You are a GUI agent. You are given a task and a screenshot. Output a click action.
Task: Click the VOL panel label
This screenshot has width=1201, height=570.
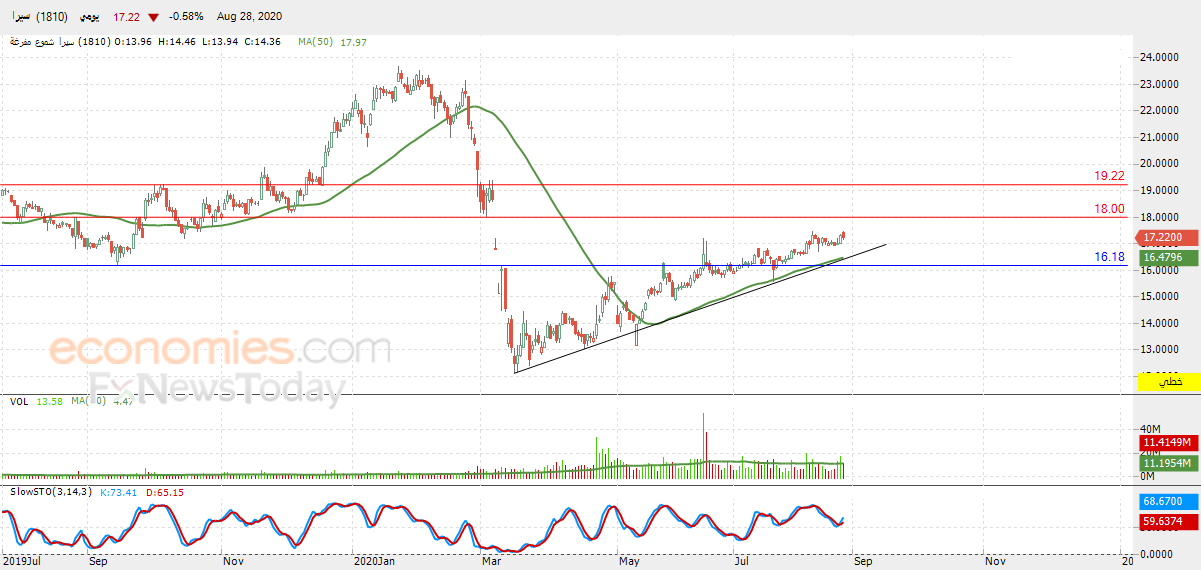[x=19, y=401]
